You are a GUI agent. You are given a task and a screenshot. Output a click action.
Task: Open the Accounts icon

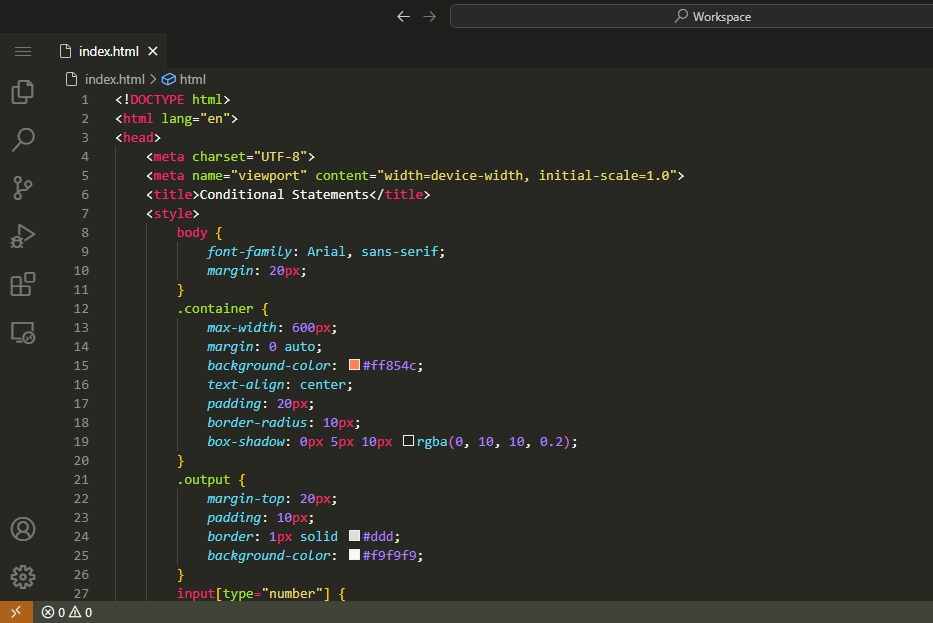(23, 529)
